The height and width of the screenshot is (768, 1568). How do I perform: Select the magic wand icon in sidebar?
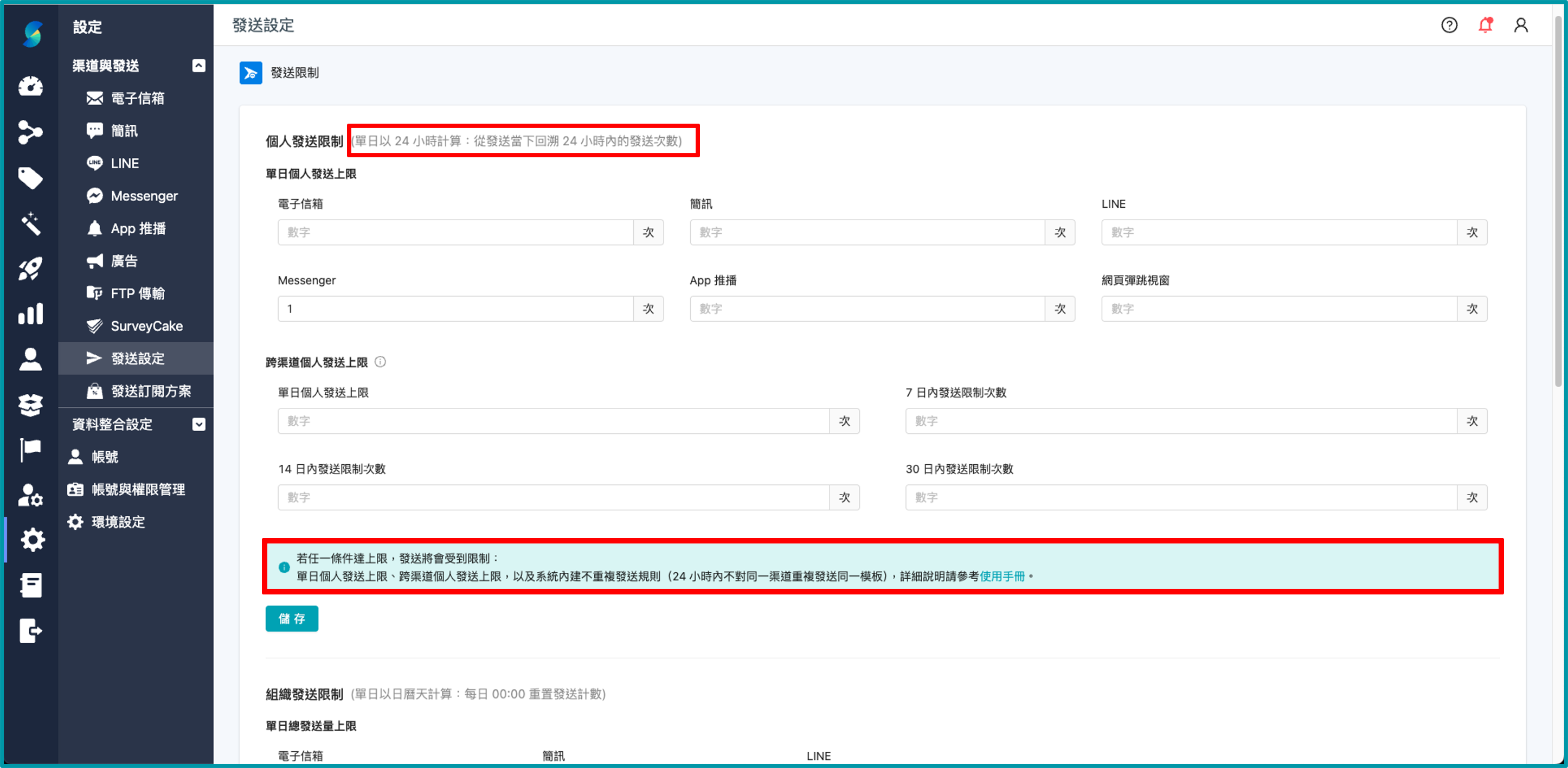pyautogui.click(x=30, y=223)
